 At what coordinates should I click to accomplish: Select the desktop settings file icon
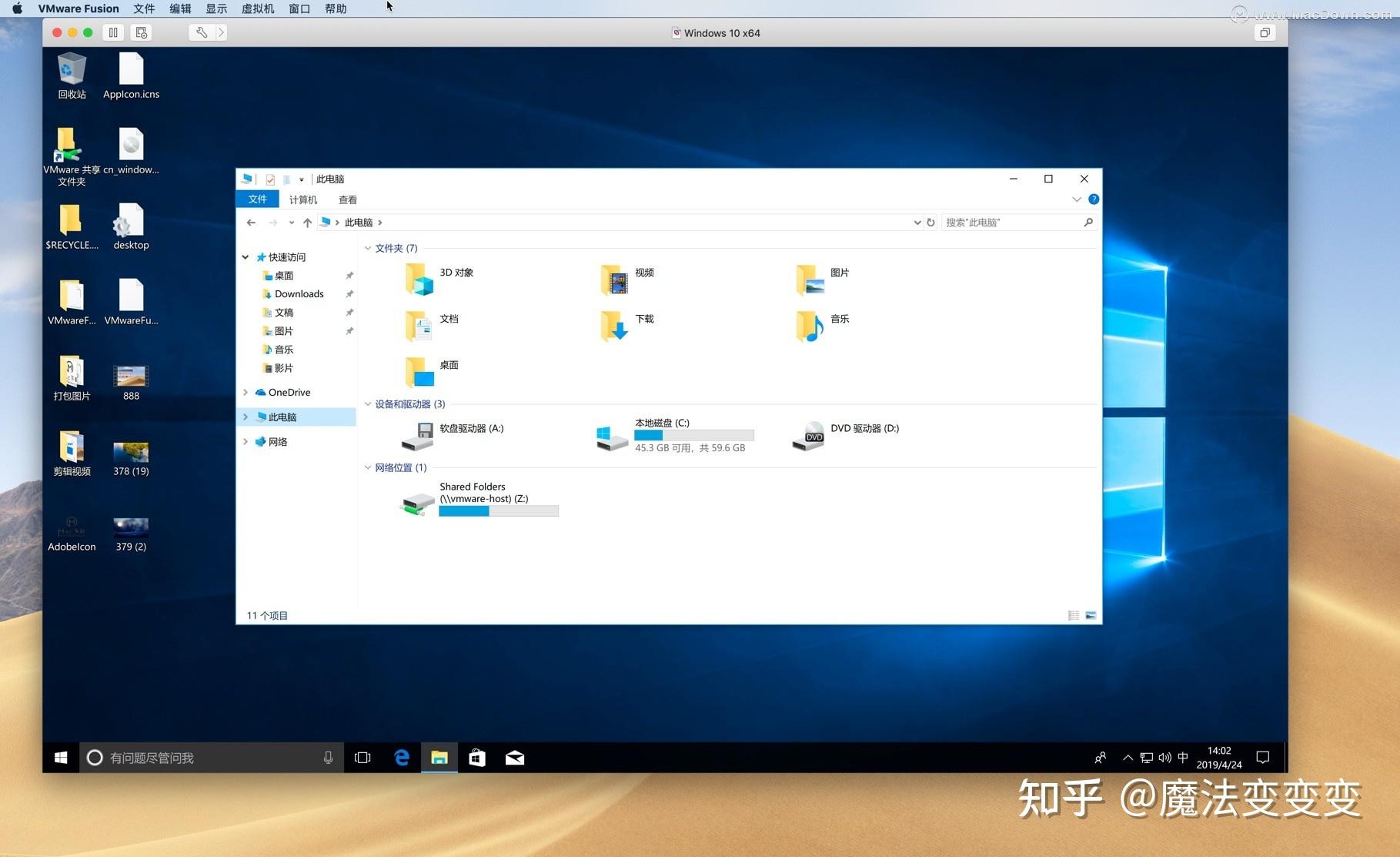tap(131, 226)
